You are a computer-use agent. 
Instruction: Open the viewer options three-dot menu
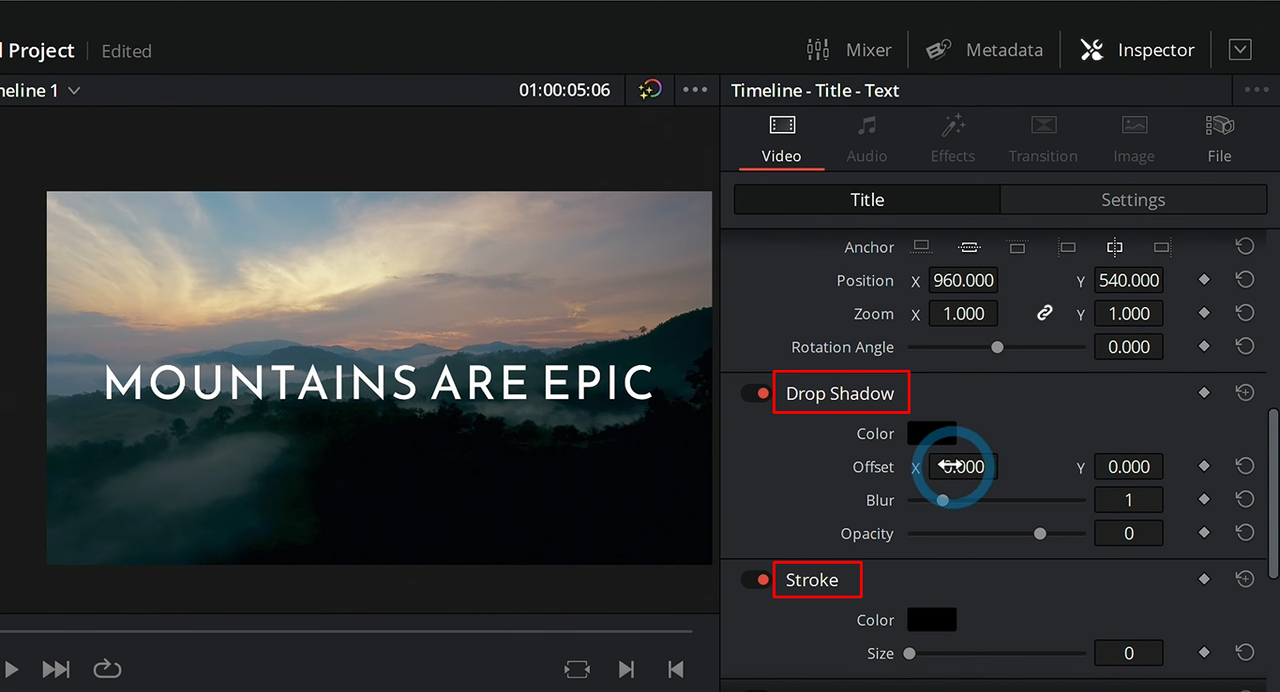click(696, 90)
